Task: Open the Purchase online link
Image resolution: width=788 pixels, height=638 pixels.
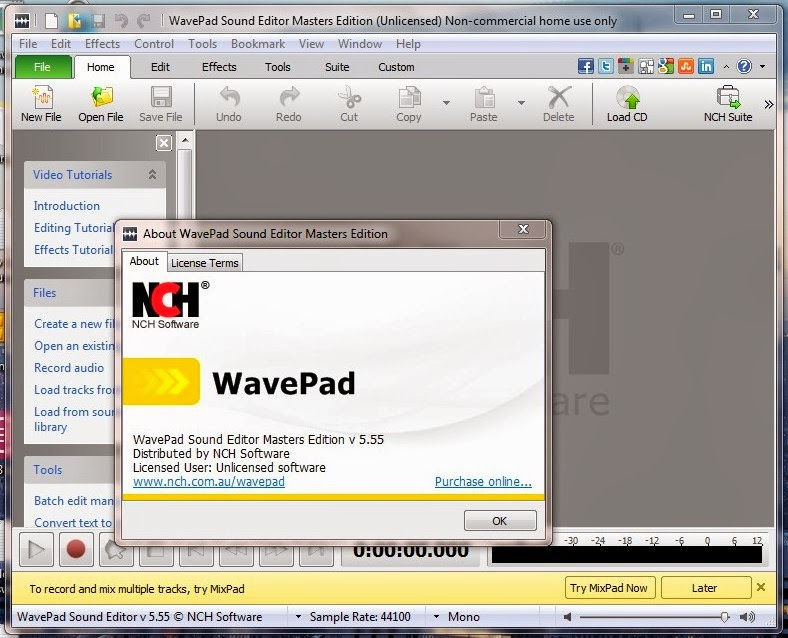Action: point(483,482)
